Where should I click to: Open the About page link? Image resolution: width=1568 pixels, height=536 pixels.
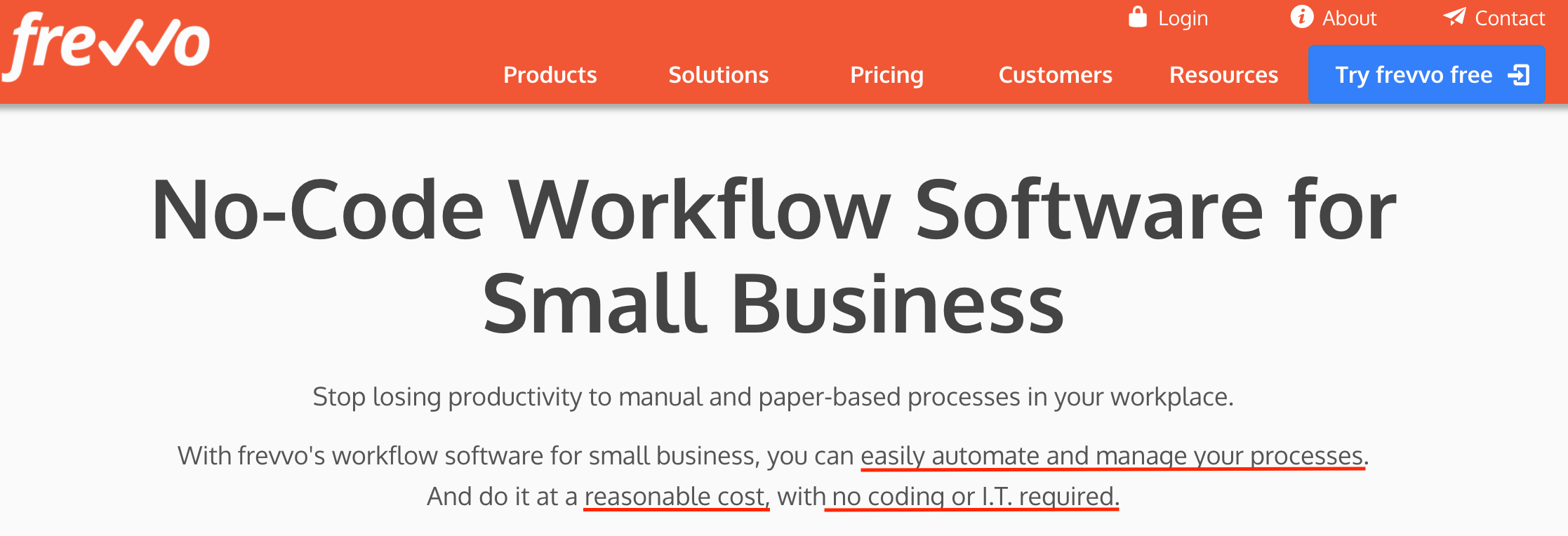pos(1350,18)
